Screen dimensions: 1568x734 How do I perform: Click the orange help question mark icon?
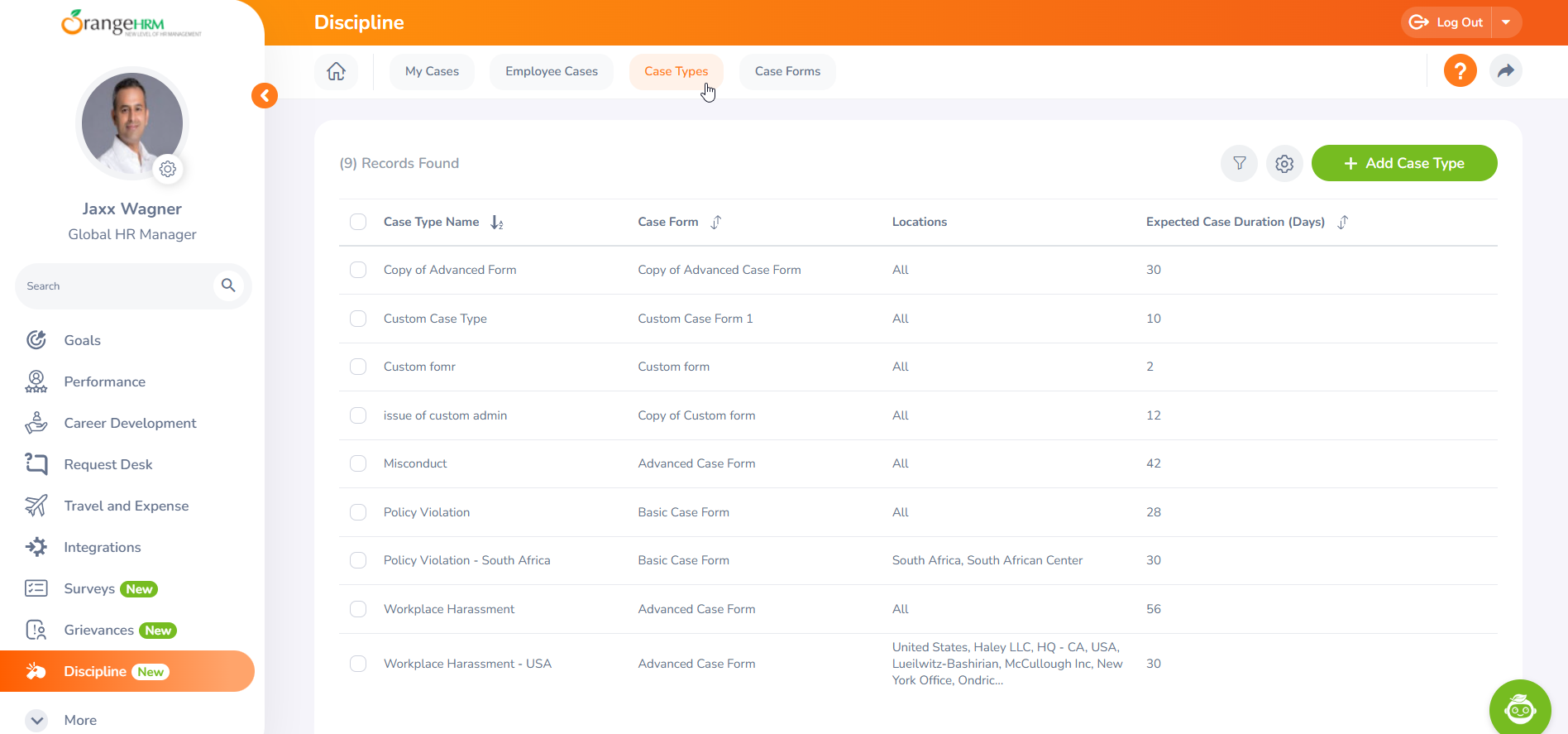tap(1460, 71)
